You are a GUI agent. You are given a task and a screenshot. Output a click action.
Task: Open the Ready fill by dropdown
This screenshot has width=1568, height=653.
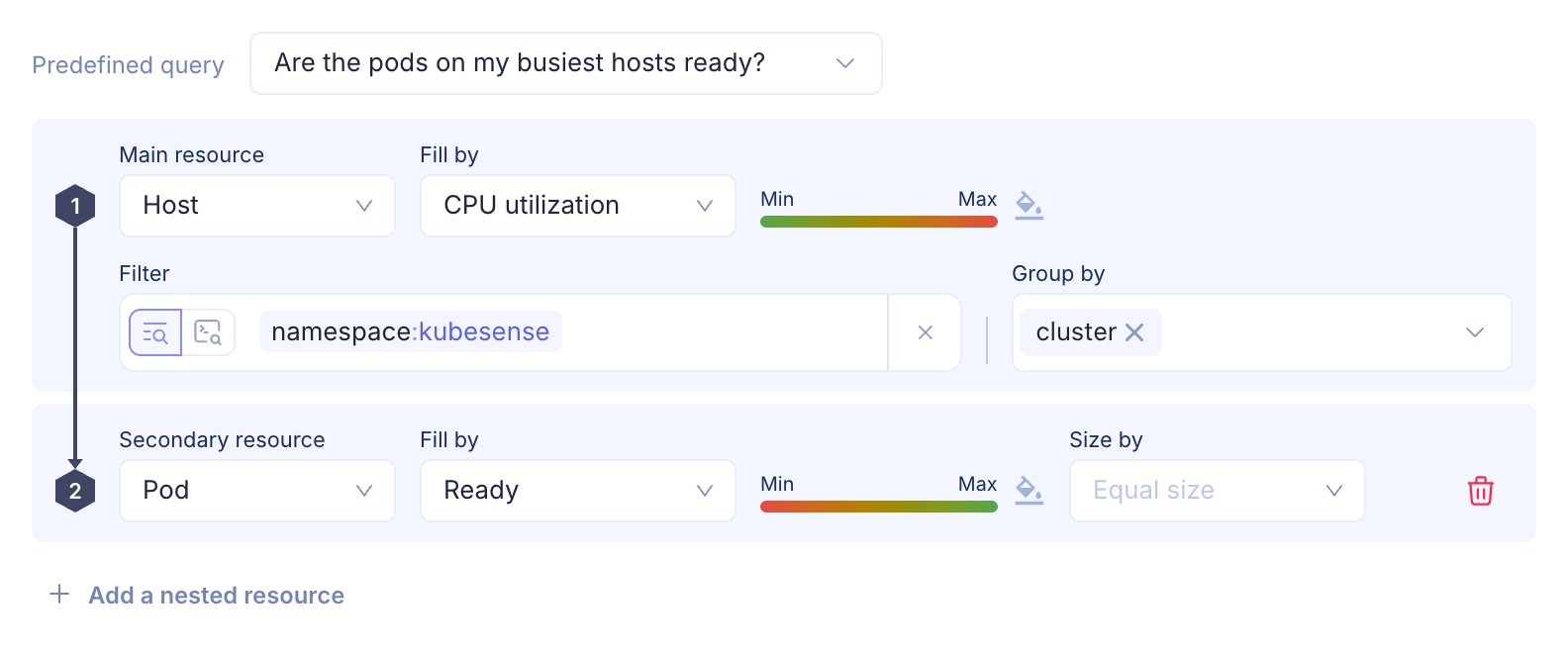coord(578,491)
